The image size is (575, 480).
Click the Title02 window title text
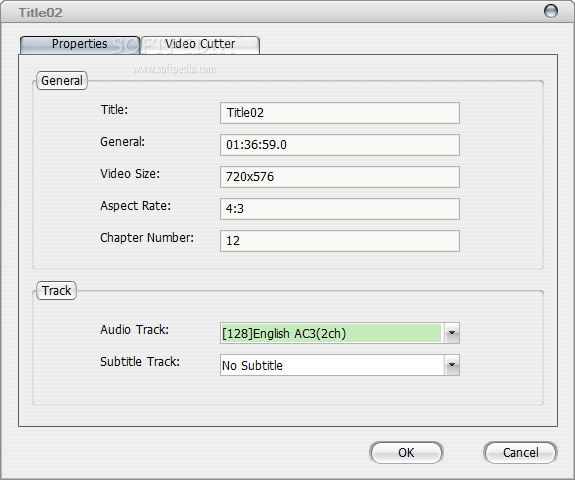pyautogui.click(x=41, y=13)
